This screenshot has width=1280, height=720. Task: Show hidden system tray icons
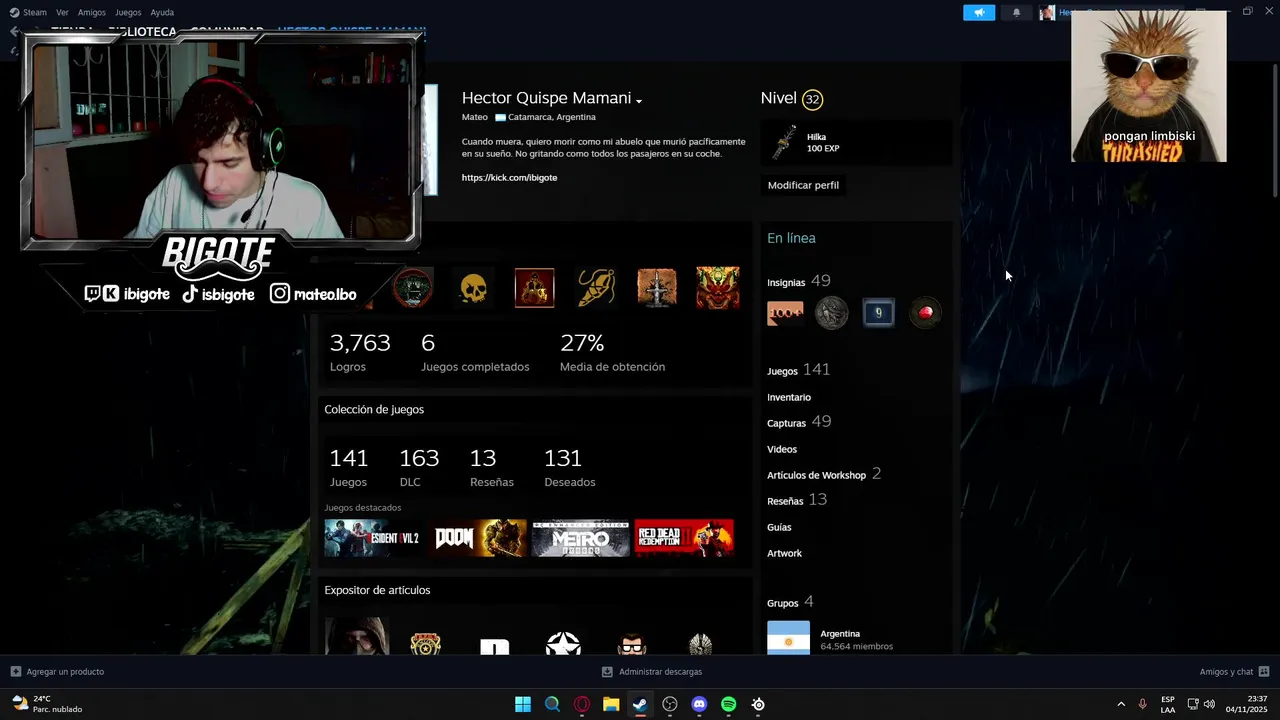click(1121, 704)
